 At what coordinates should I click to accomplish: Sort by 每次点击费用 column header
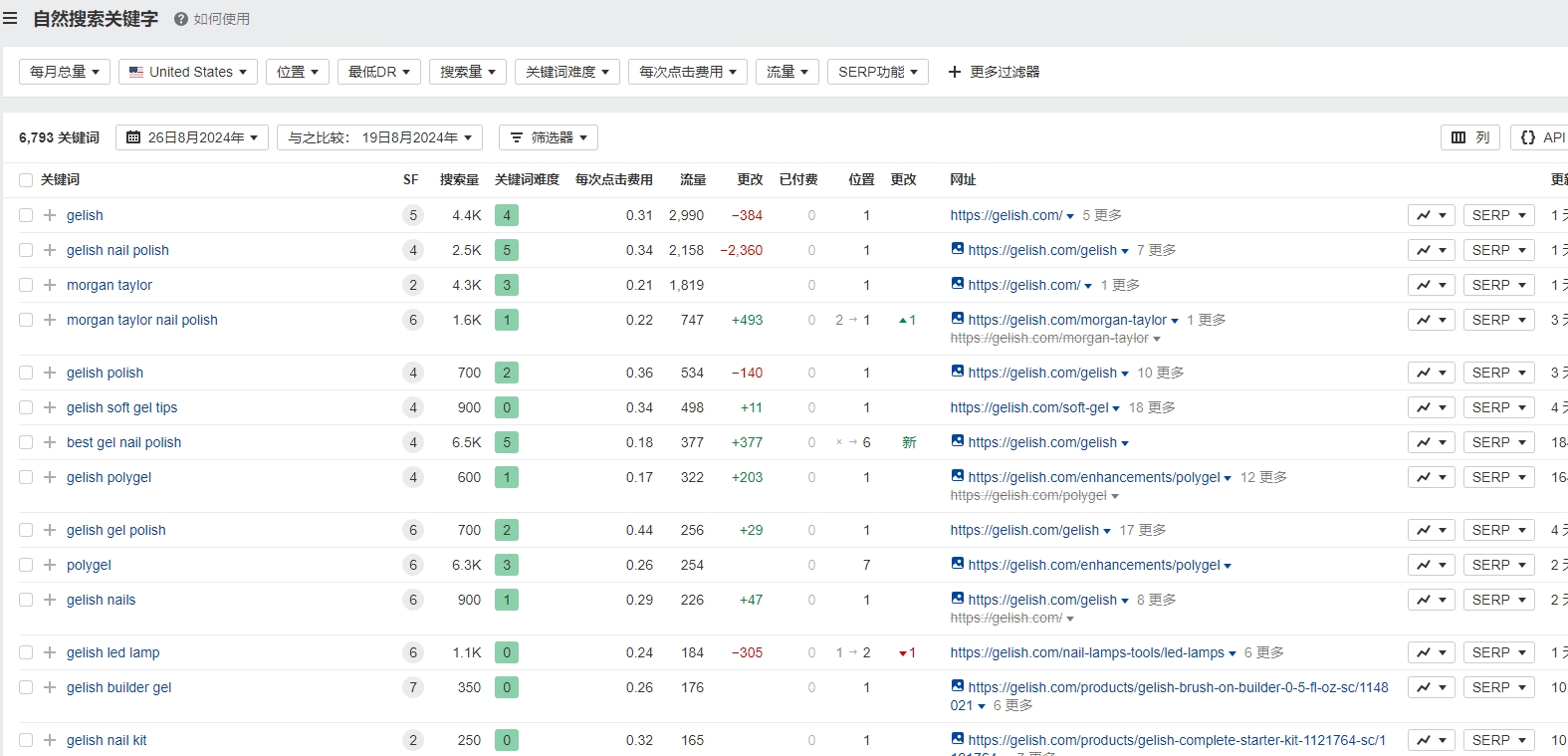614,180
